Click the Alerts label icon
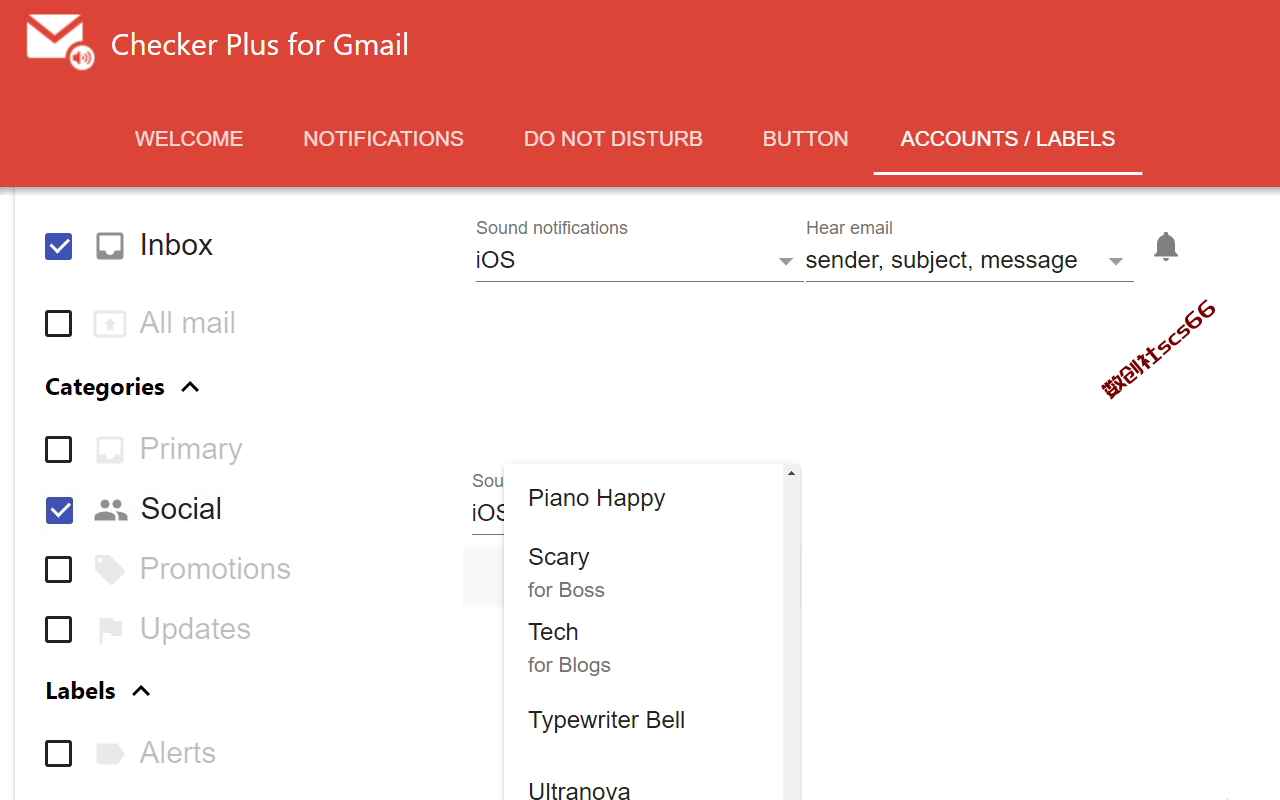This screenshot has width=1280, height=800. point(110,754)
